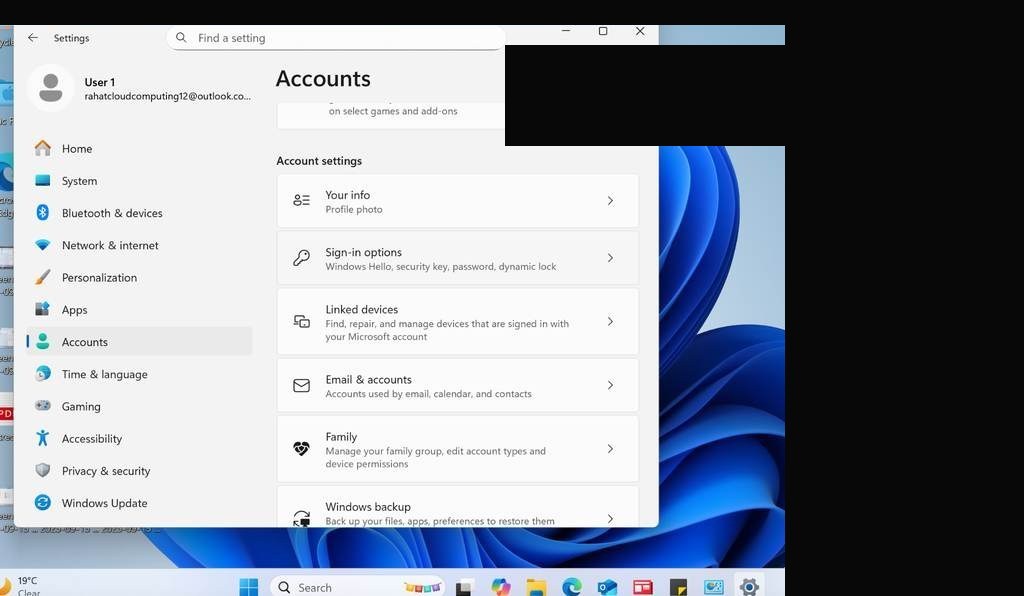
Task: Open Task View from the taskbar
Action: point(464,588)
